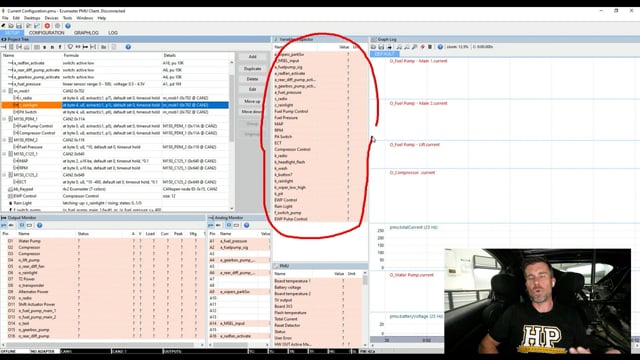This screenshot has height=360, width=640.
Task: Click the Edit button beside project tree
Action: [x=253, y=89]
